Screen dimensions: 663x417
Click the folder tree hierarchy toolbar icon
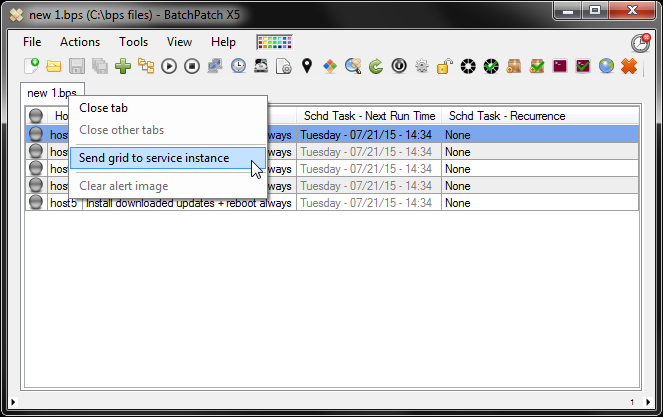[x=146, y=66]
